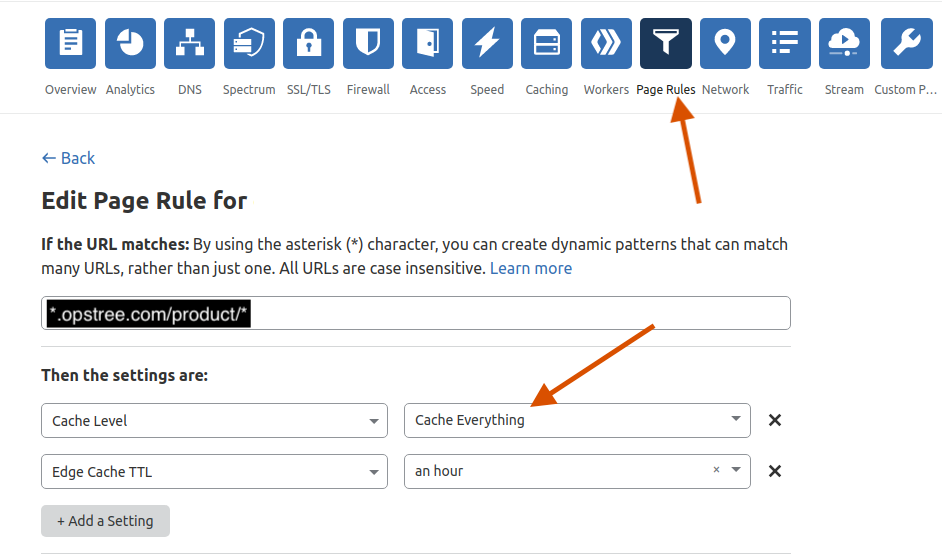Open the Custom Pages wrench tab
This screenshot has height=556, width=942.
pos(906,60)
